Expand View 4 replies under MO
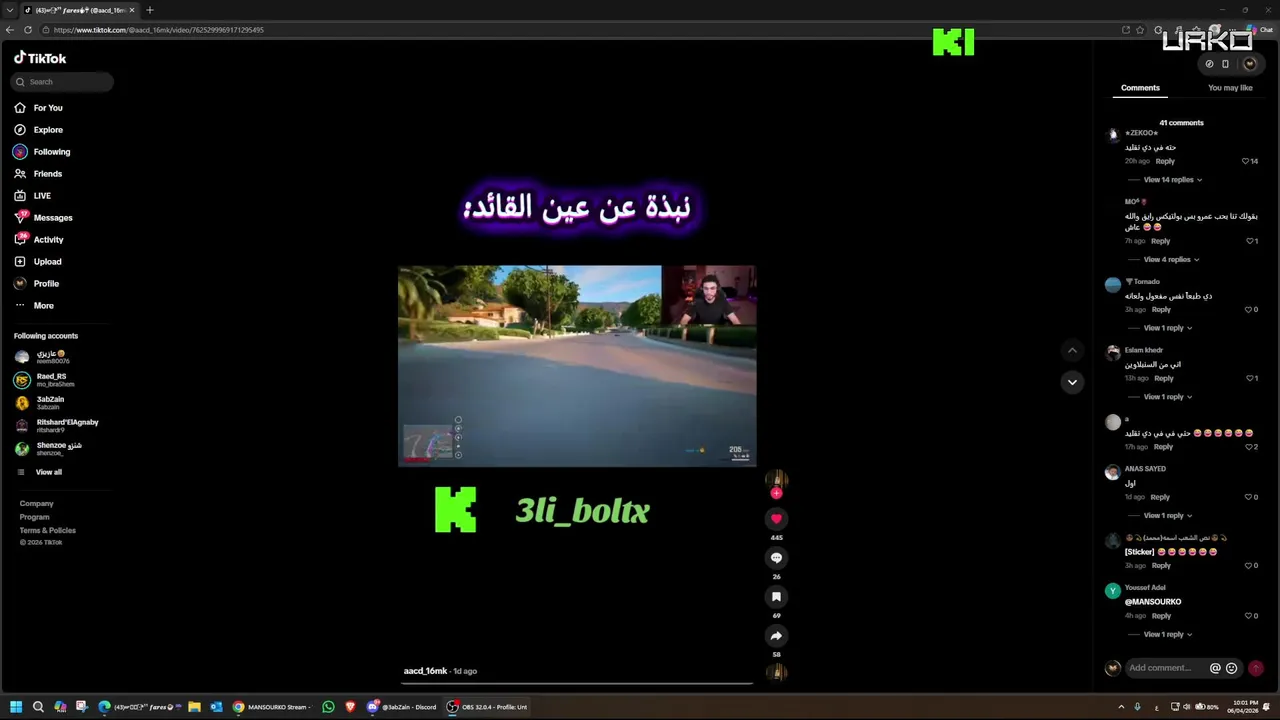This screenshot has width=1280, height=720. pos(1171,260)
